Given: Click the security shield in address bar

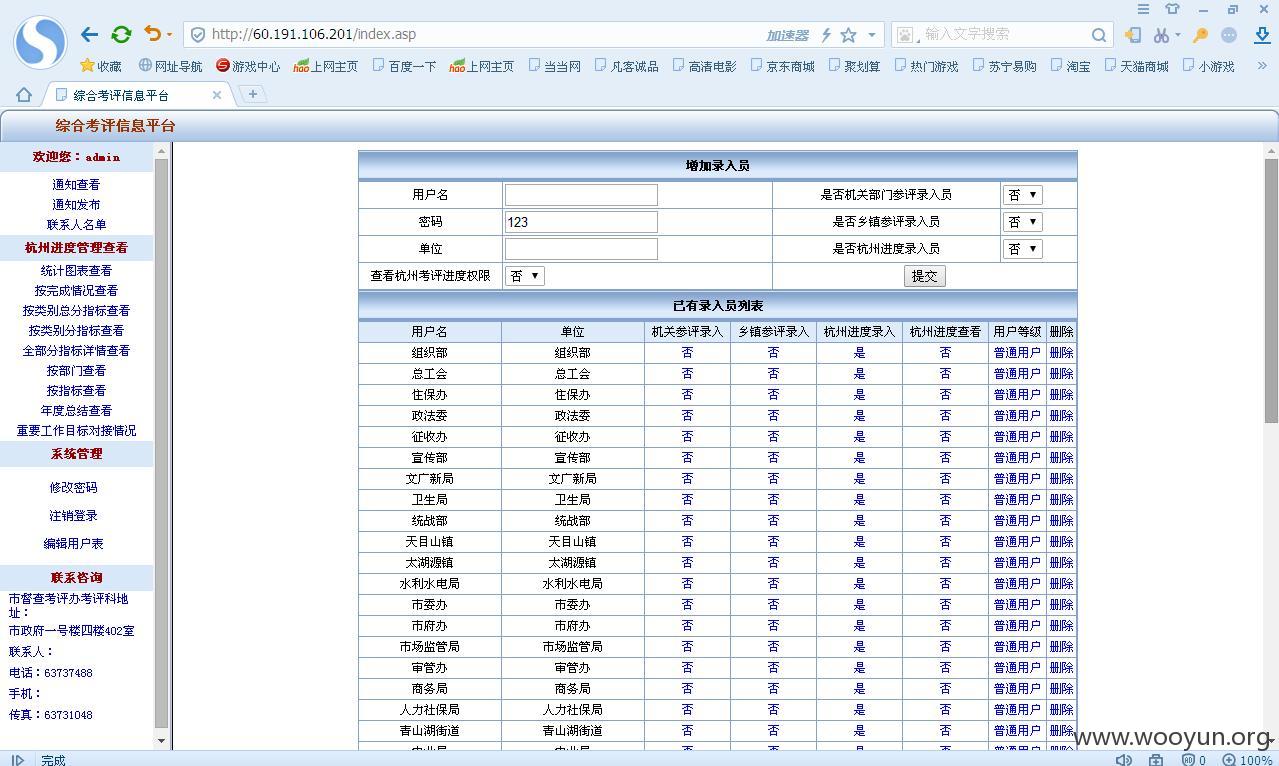Looking at the screenshot, I should click(198, 34).
